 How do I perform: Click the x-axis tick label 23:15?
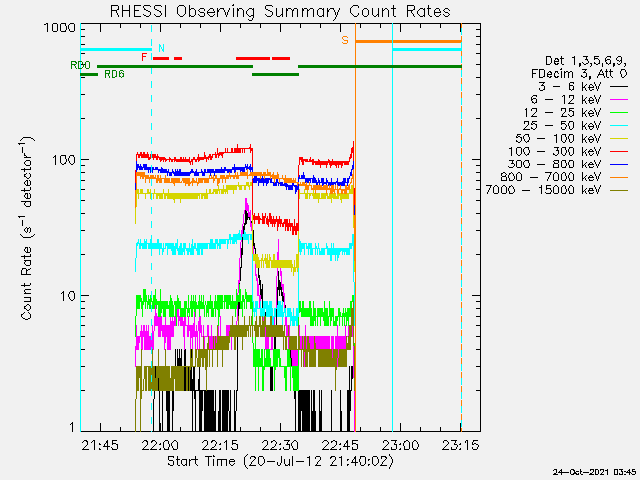tap(460, 445)
